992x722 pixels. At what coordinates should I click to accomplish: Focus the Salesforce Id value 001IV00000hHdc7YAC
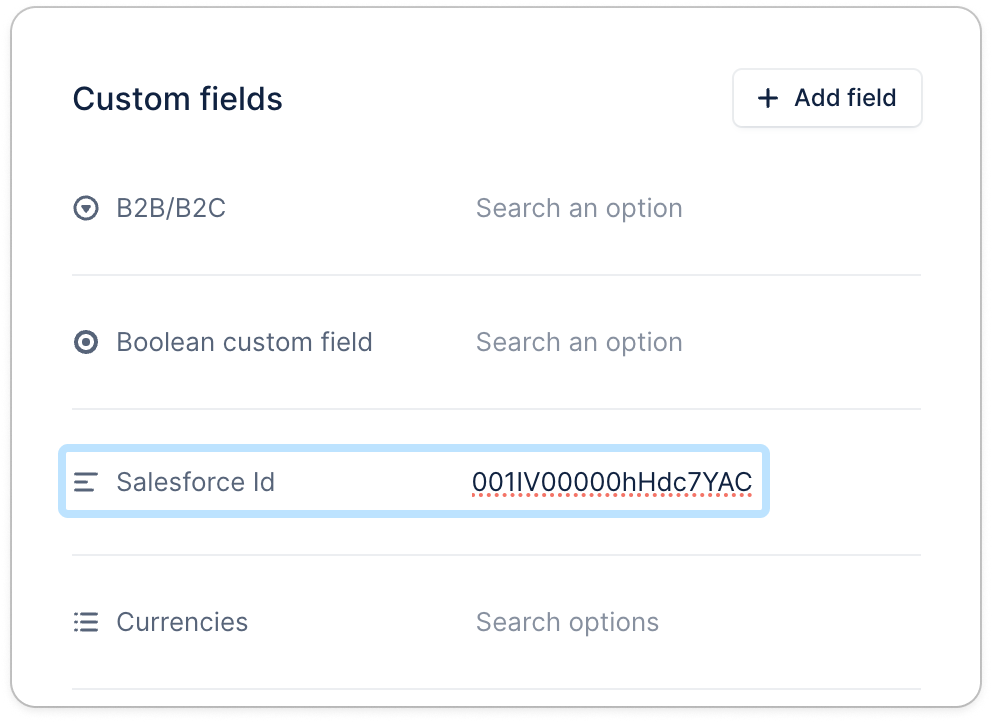tap(611, 483)
